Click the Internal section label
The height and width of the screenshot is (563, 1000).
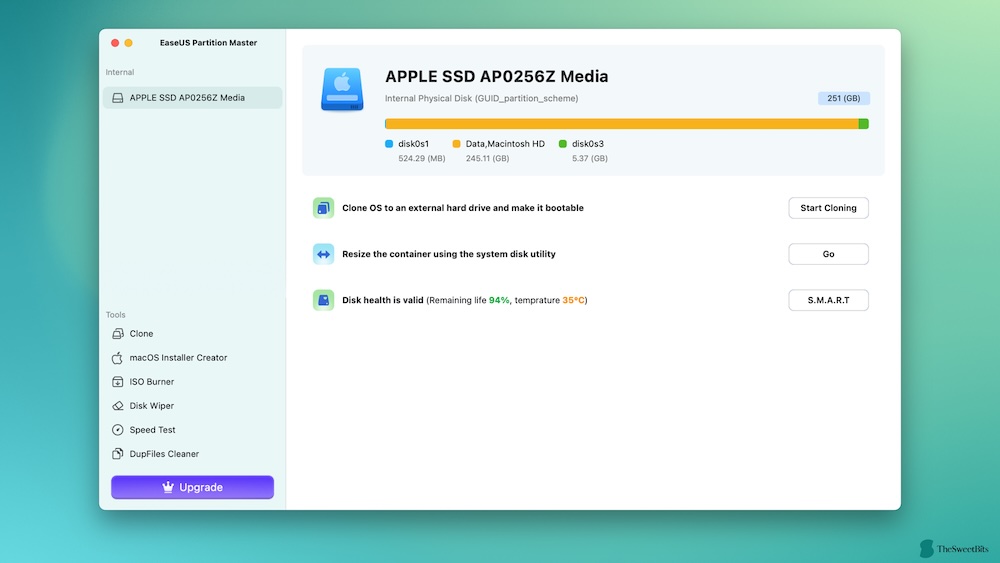tap(120, 72)
